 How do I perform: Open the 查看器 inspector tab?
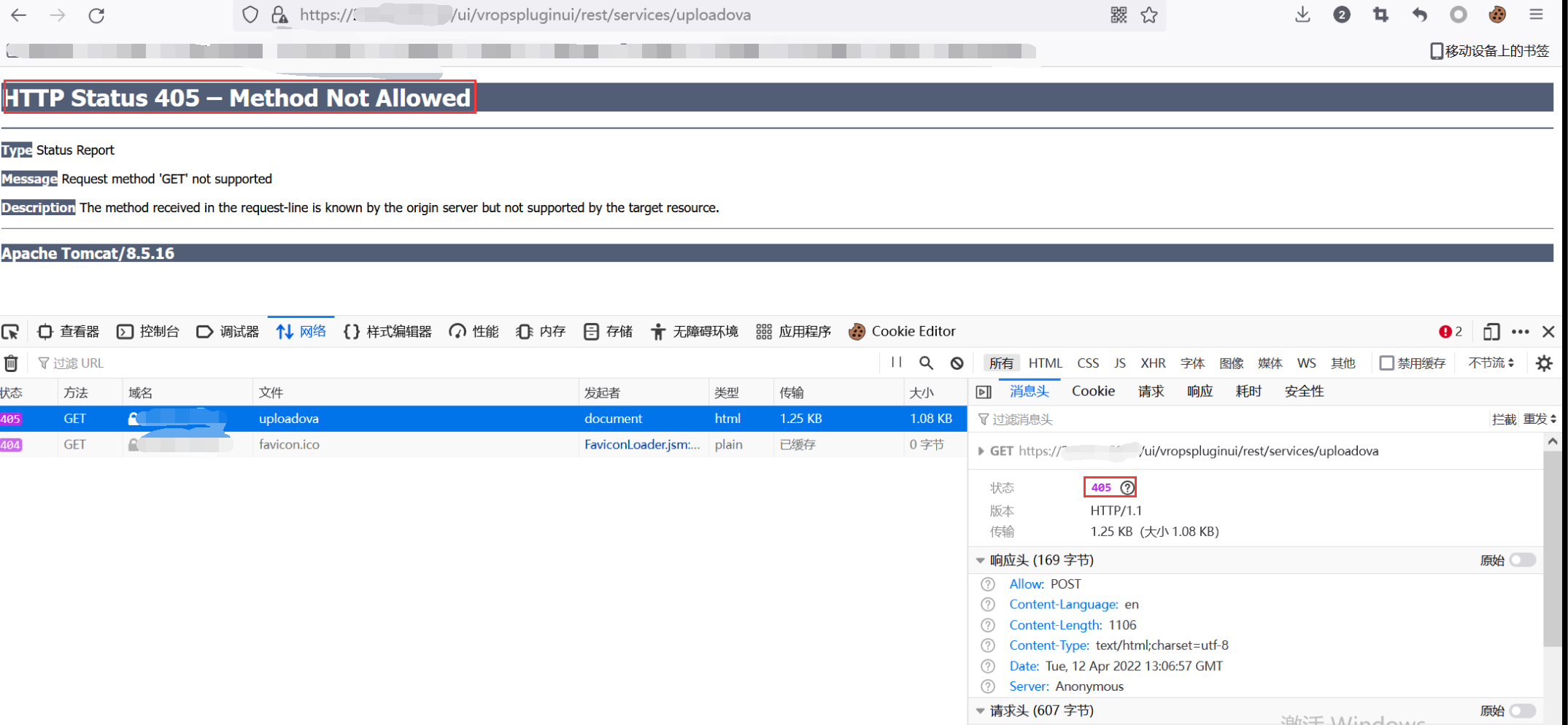pyautogui.click(x=68, y=332)
